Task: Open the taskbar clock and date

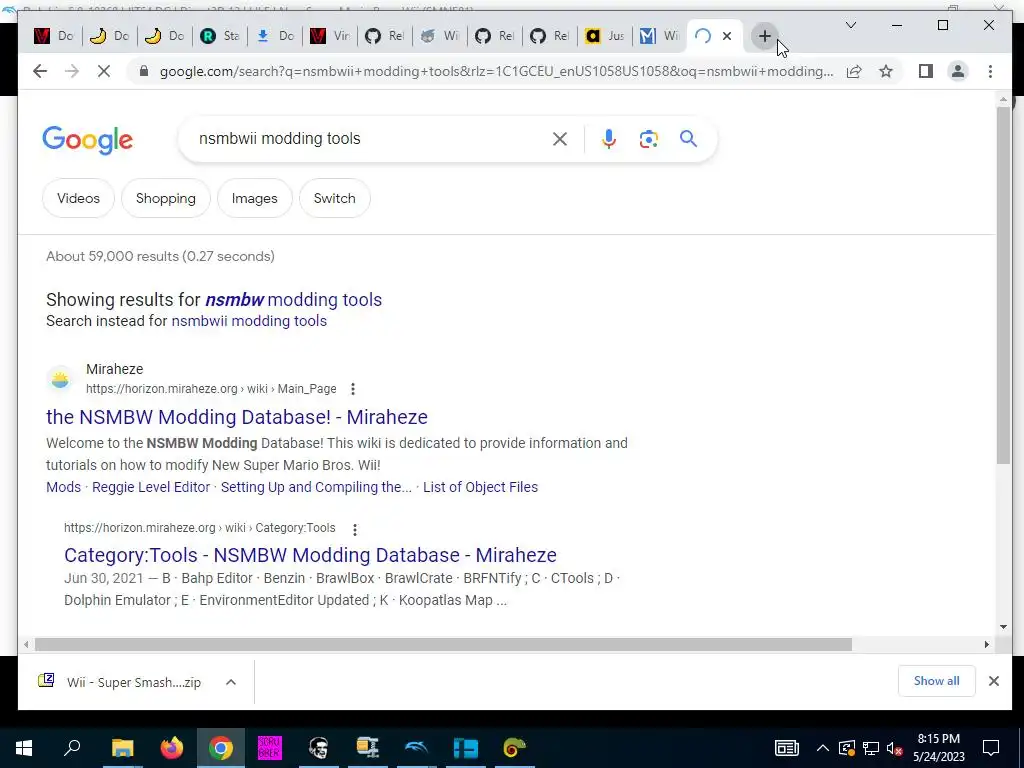Action: point(938,748)
